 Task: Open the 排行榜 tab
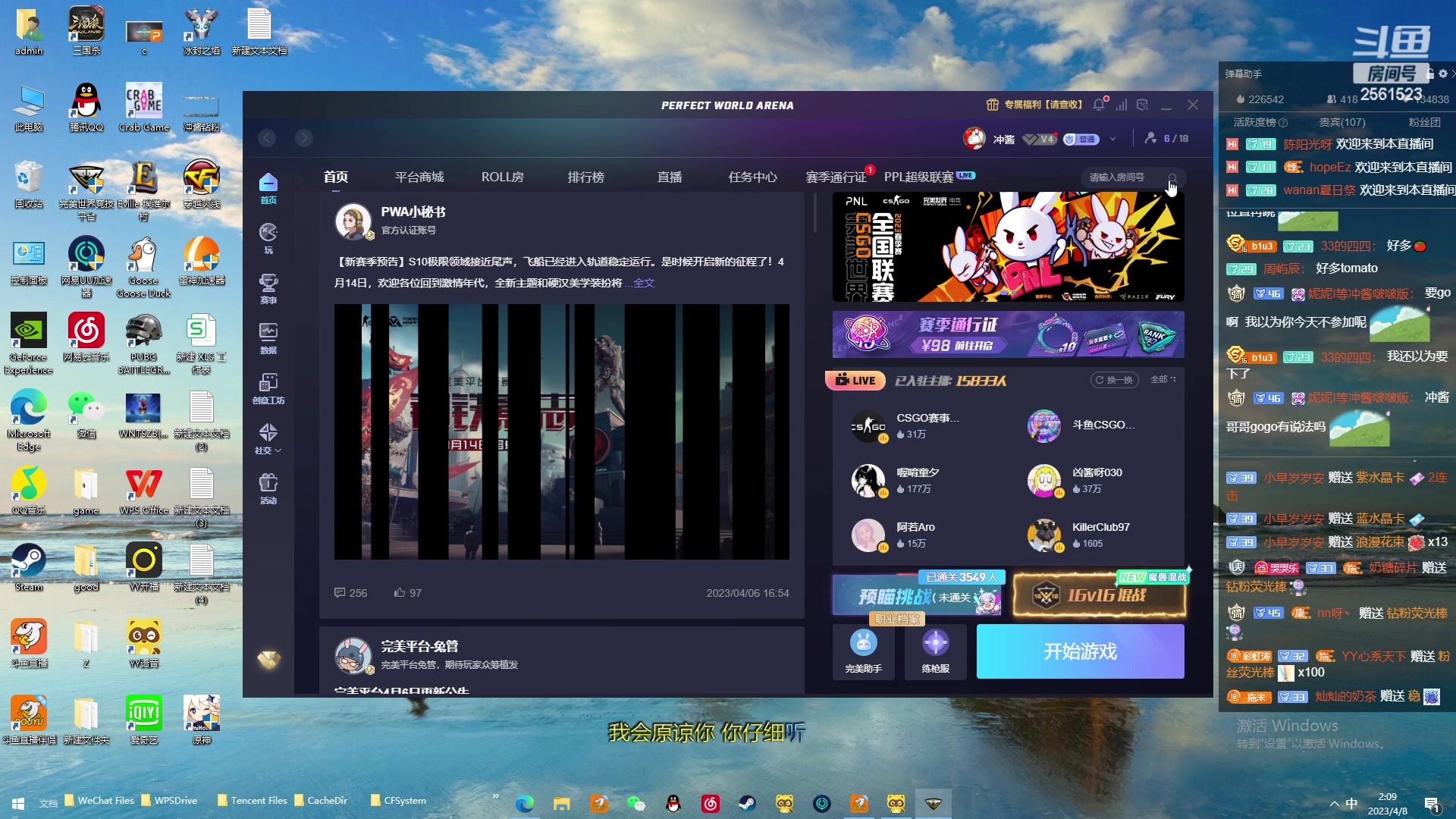pyautogui.click(x=585, y=177)
